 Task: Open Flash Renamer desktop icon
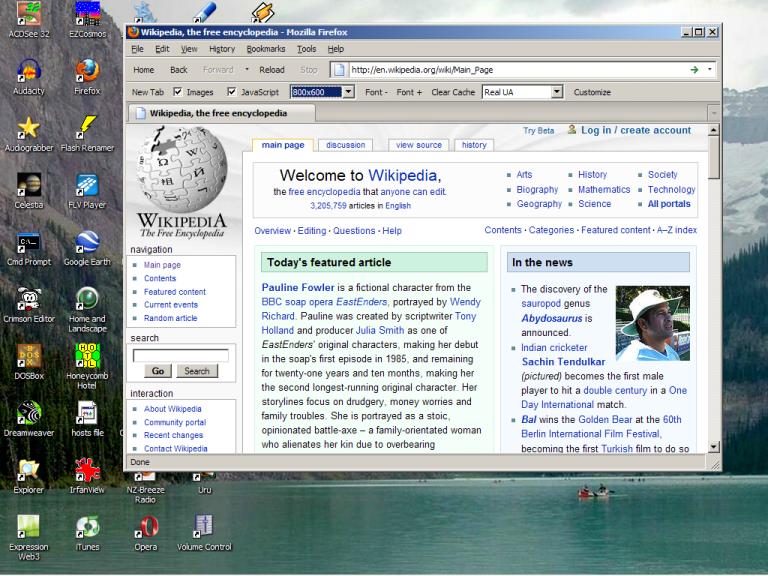[87, 134]
